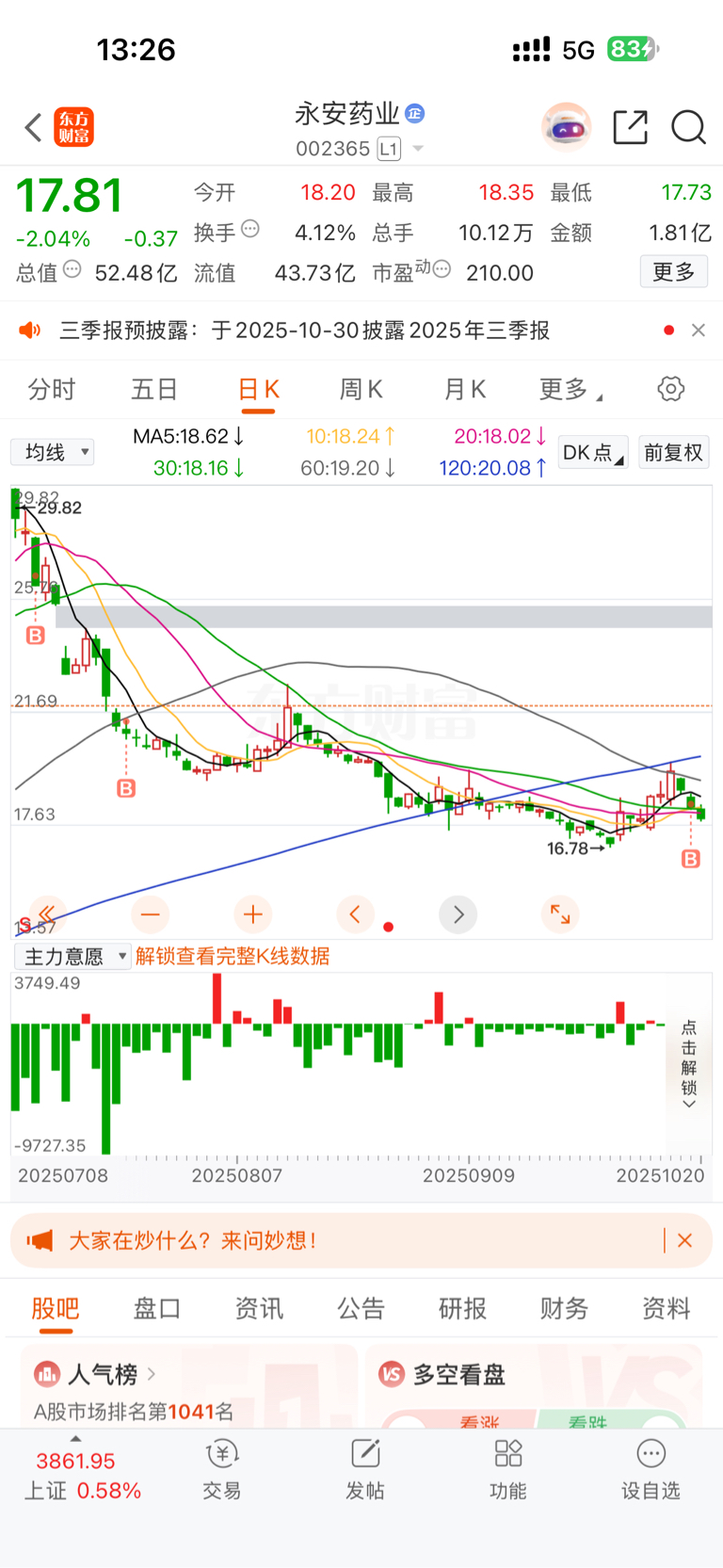Zoom out chart with minus icon

coord(151,914)
